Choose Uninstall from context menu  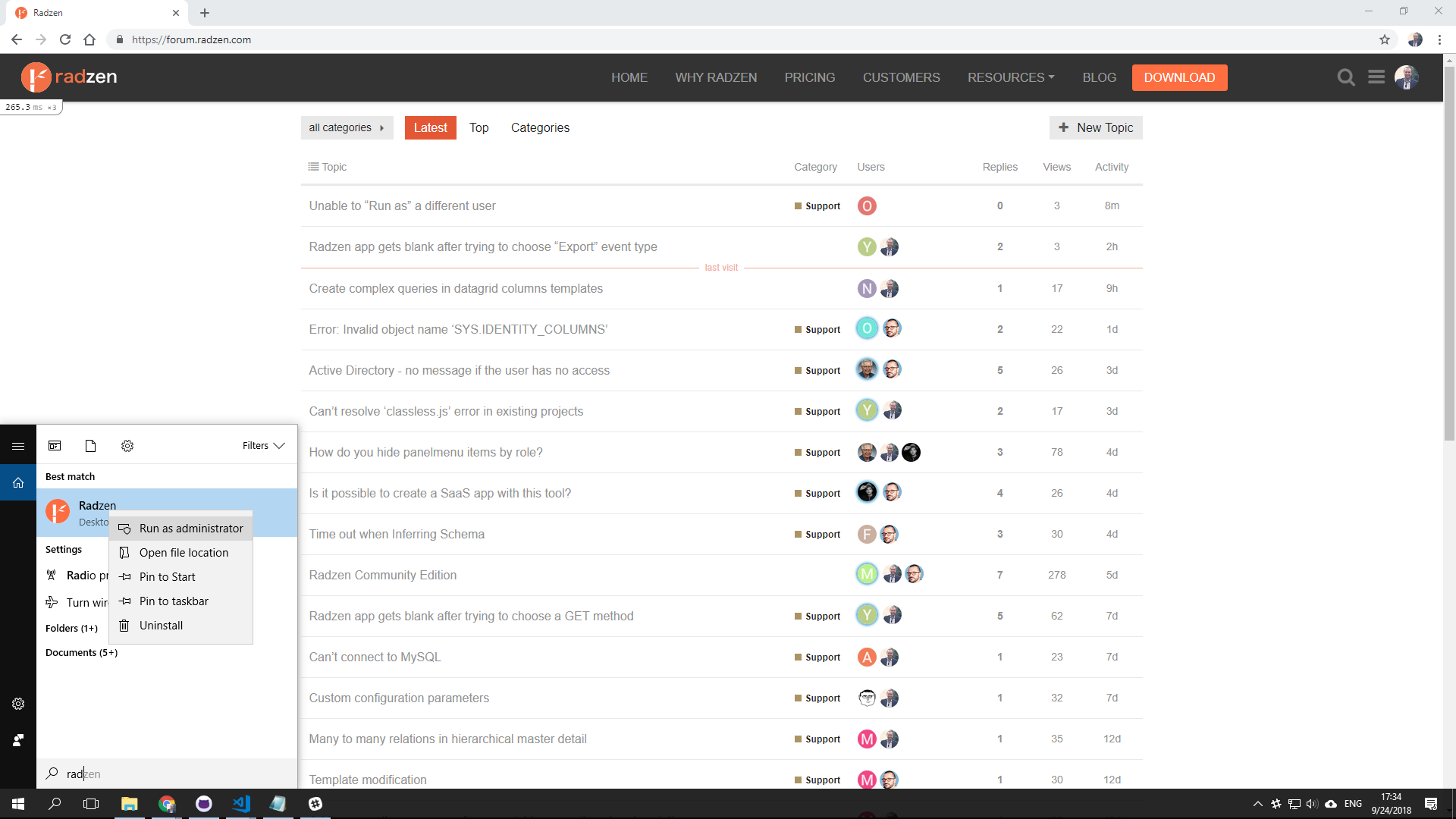point(180,626)
